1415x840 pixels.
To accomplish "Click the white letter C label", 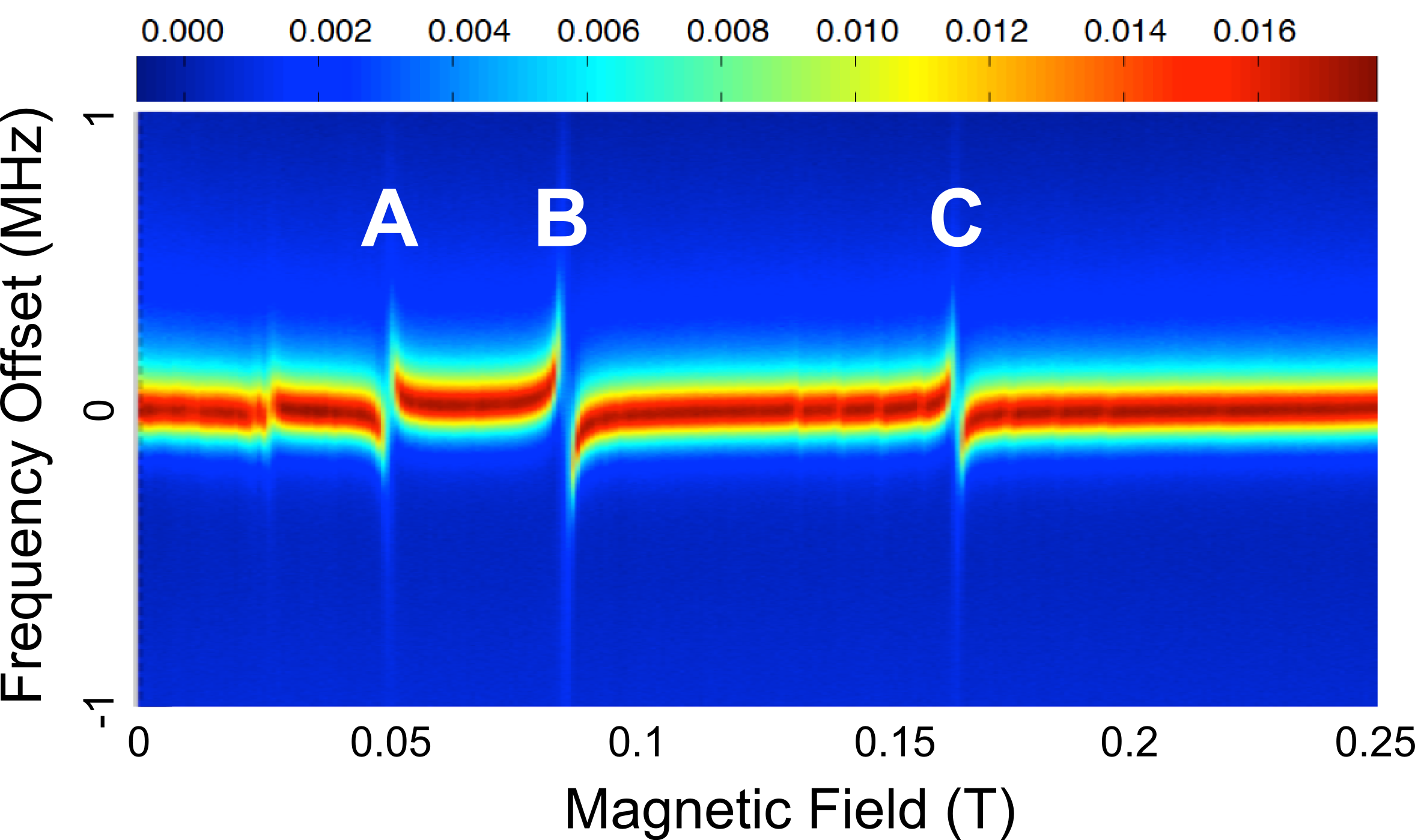I will (955, 218).
